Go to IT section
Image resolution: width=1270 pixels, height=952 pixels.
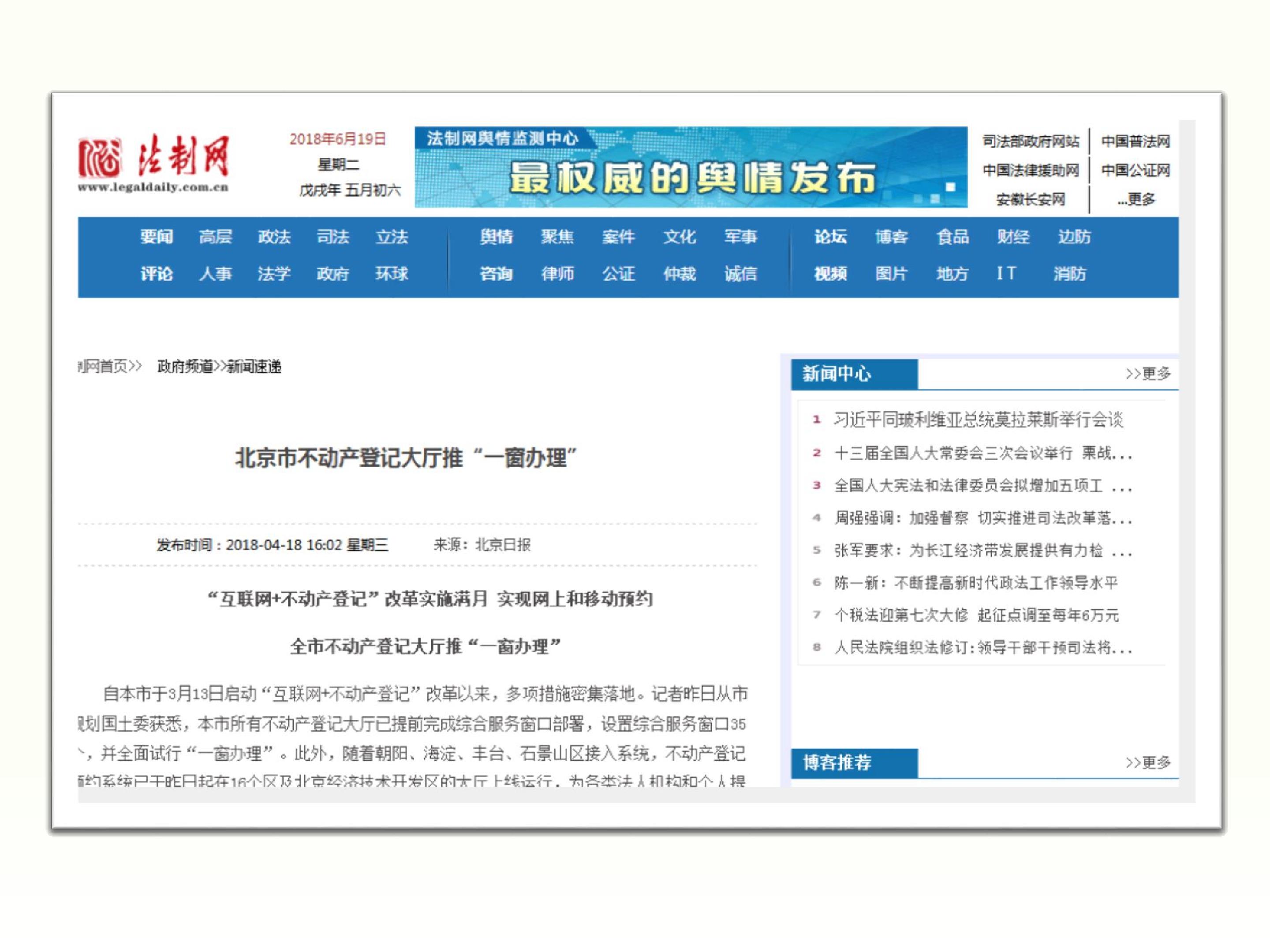pyautogui.click(x=1006, y=273)
